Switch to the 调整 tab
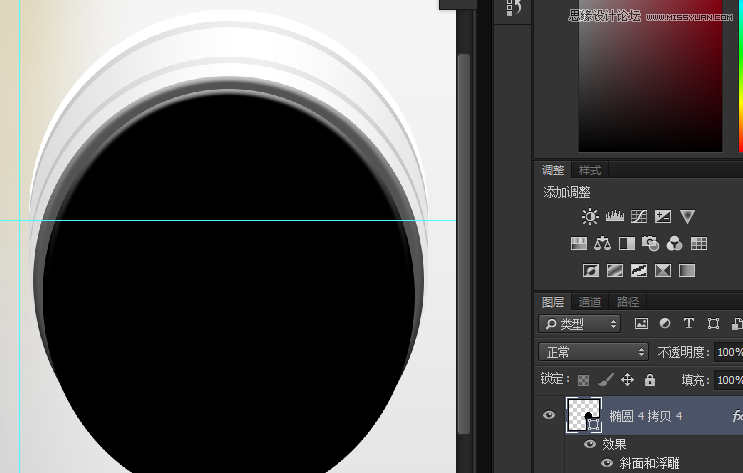This screenshot has height=473, width=743. tap(553, 170)
